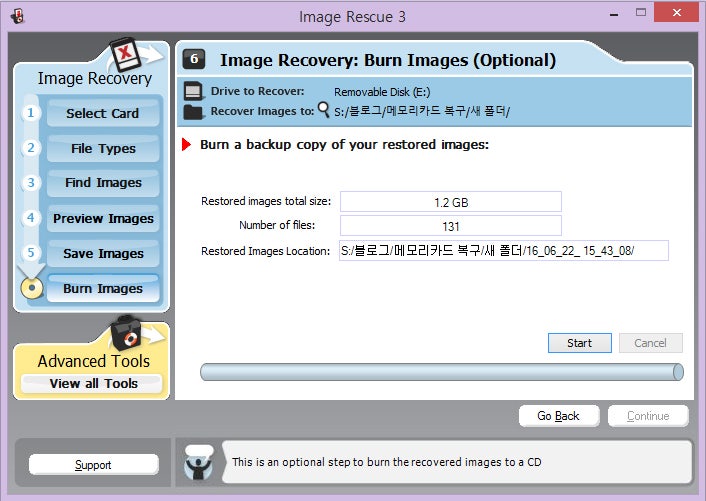
Task: Select the Burn Images step
Action: click(103, 289)
